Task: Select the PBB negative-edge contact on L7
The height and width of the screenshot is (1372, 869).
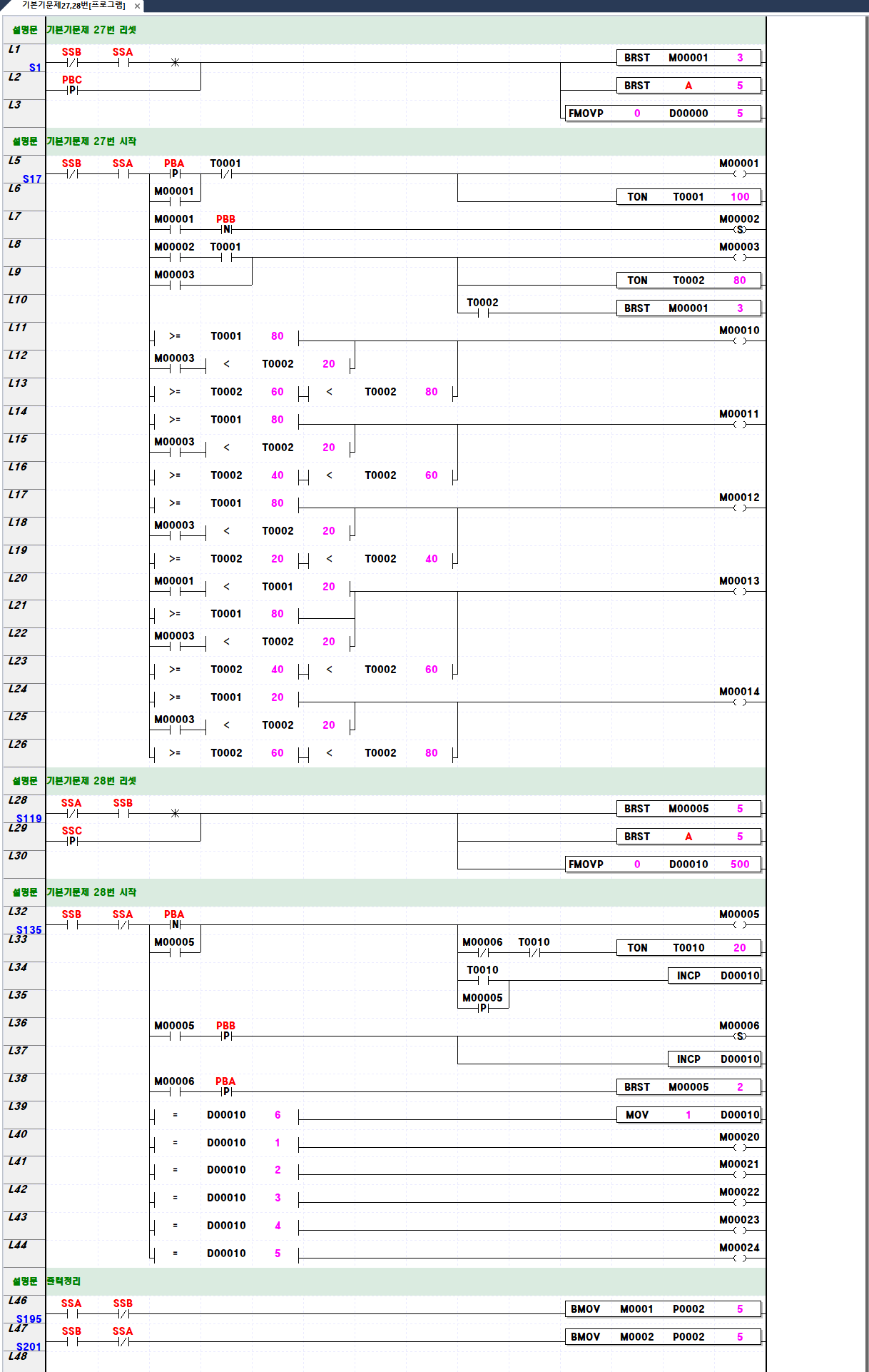Action: pyautogui.click(x=226, y=229)
